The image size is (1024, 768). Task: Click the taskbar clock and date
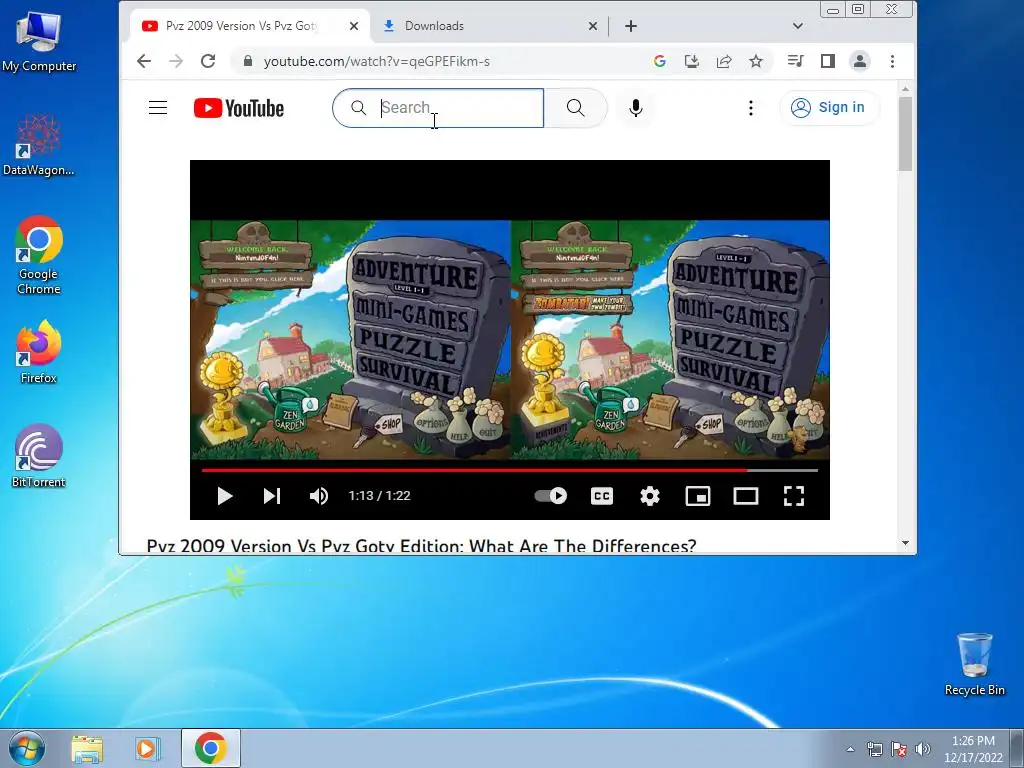click(x=973, y=749)
